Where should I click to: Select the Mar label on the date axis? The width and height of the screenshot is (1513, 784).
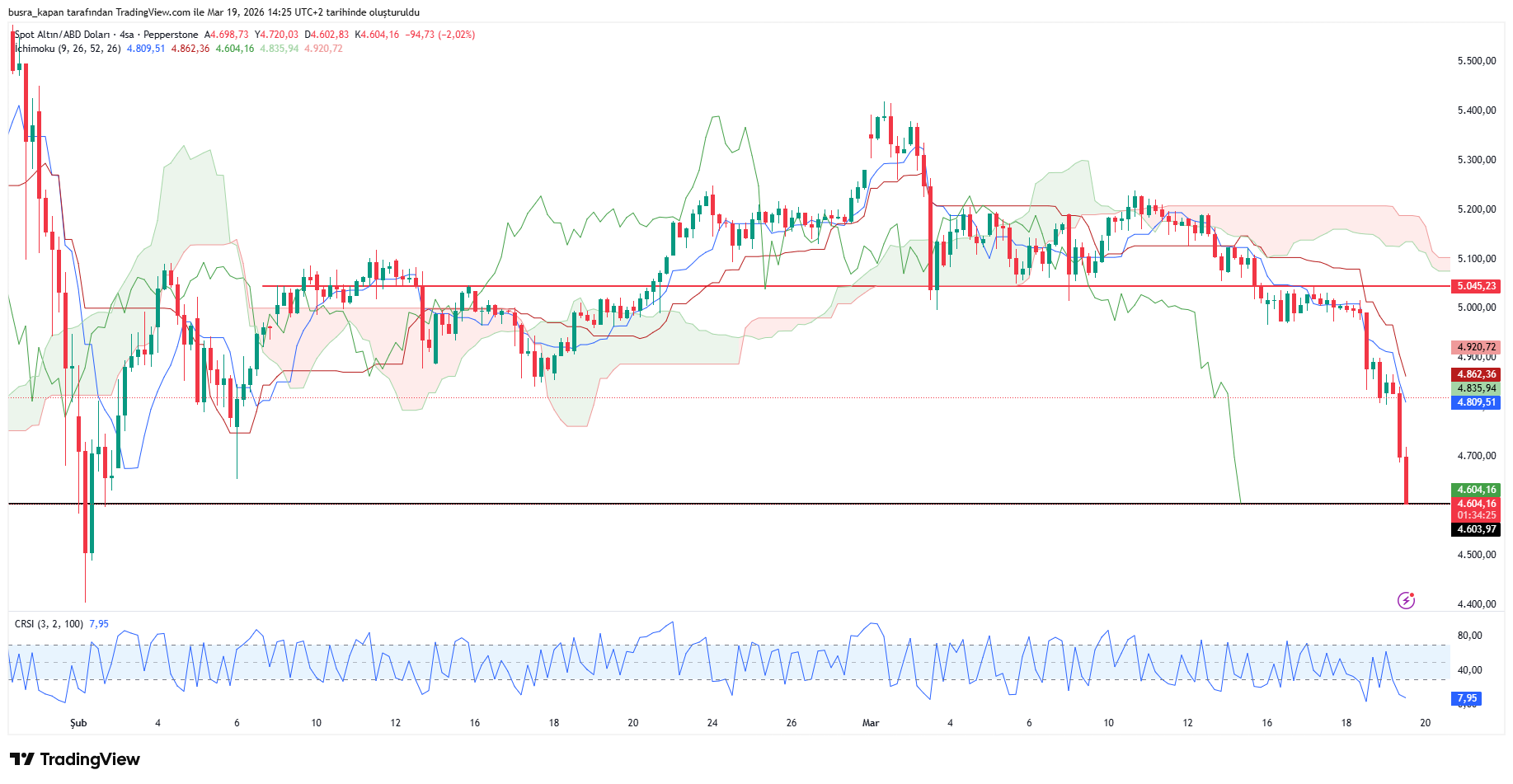click(x=871, y=723)
